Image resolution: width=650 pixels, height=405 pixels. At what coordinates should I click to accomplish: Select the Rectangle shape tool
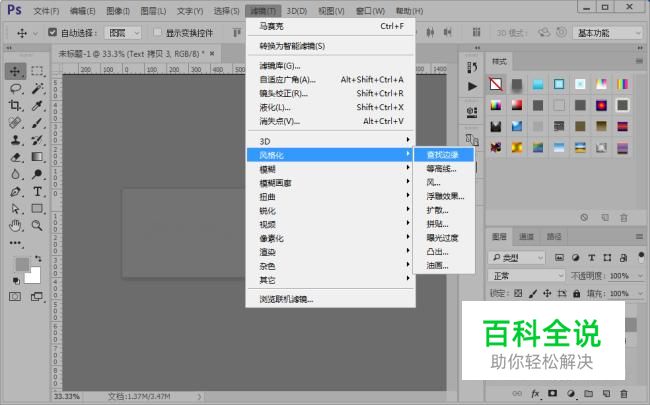(37, 209)
